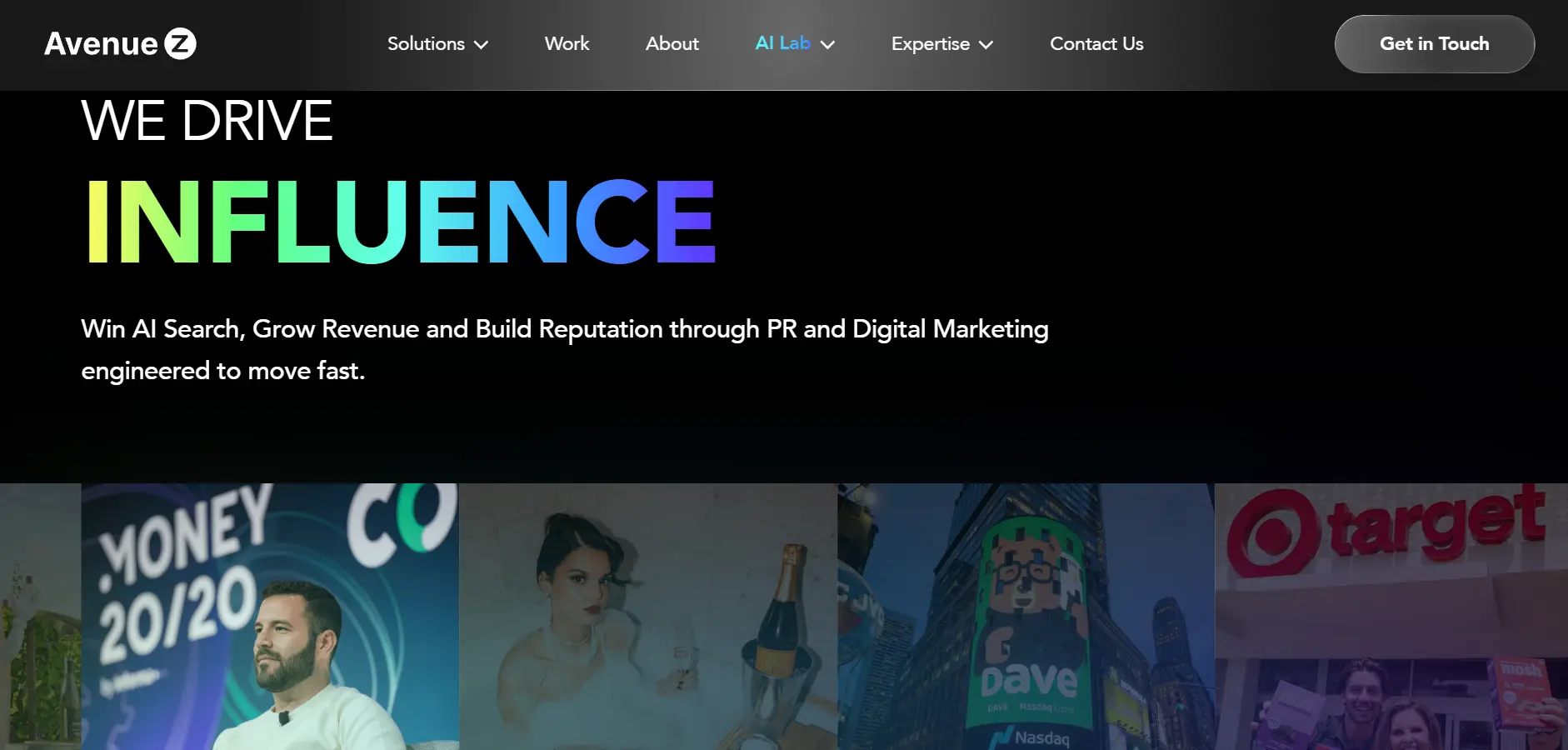Open the woman with champagne photo
The height and width of the screenshot is (750, 1568).
click(x=648, y=617)
